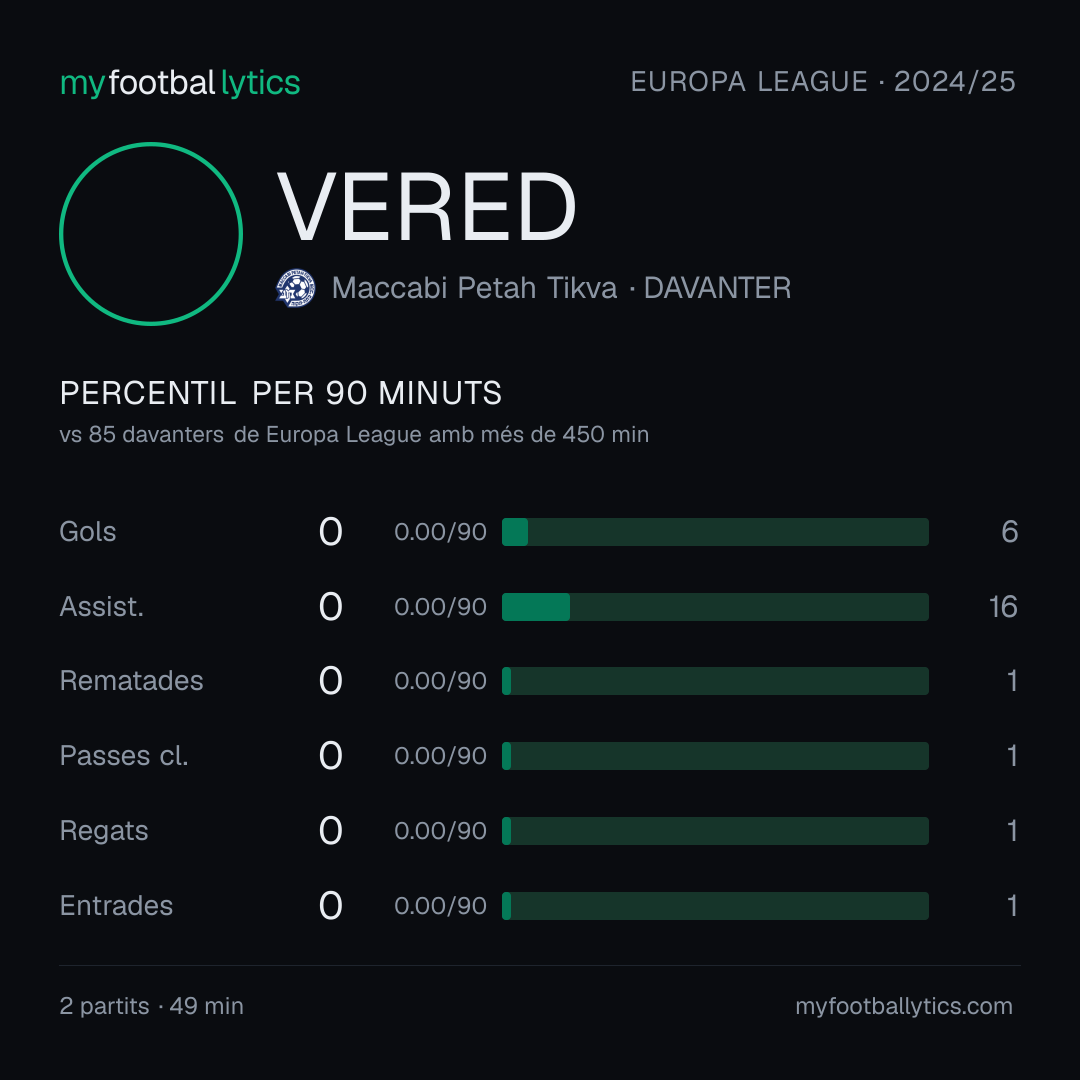The image size is (1080, 1080).
Task: Click the Gols stat label
Action: 87,532
